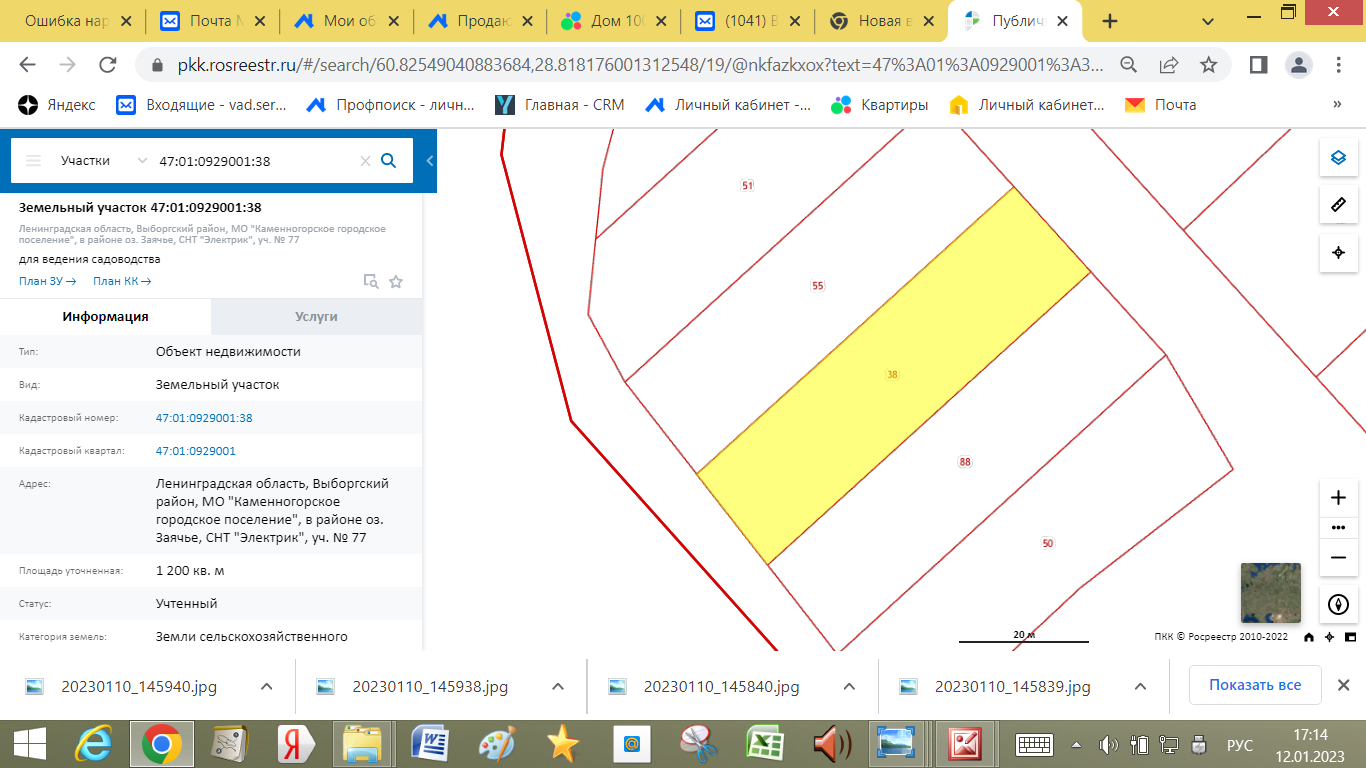Reset map orientation with the compass
Viewport: 1366px width, 768px height.
click(1339, 604)
